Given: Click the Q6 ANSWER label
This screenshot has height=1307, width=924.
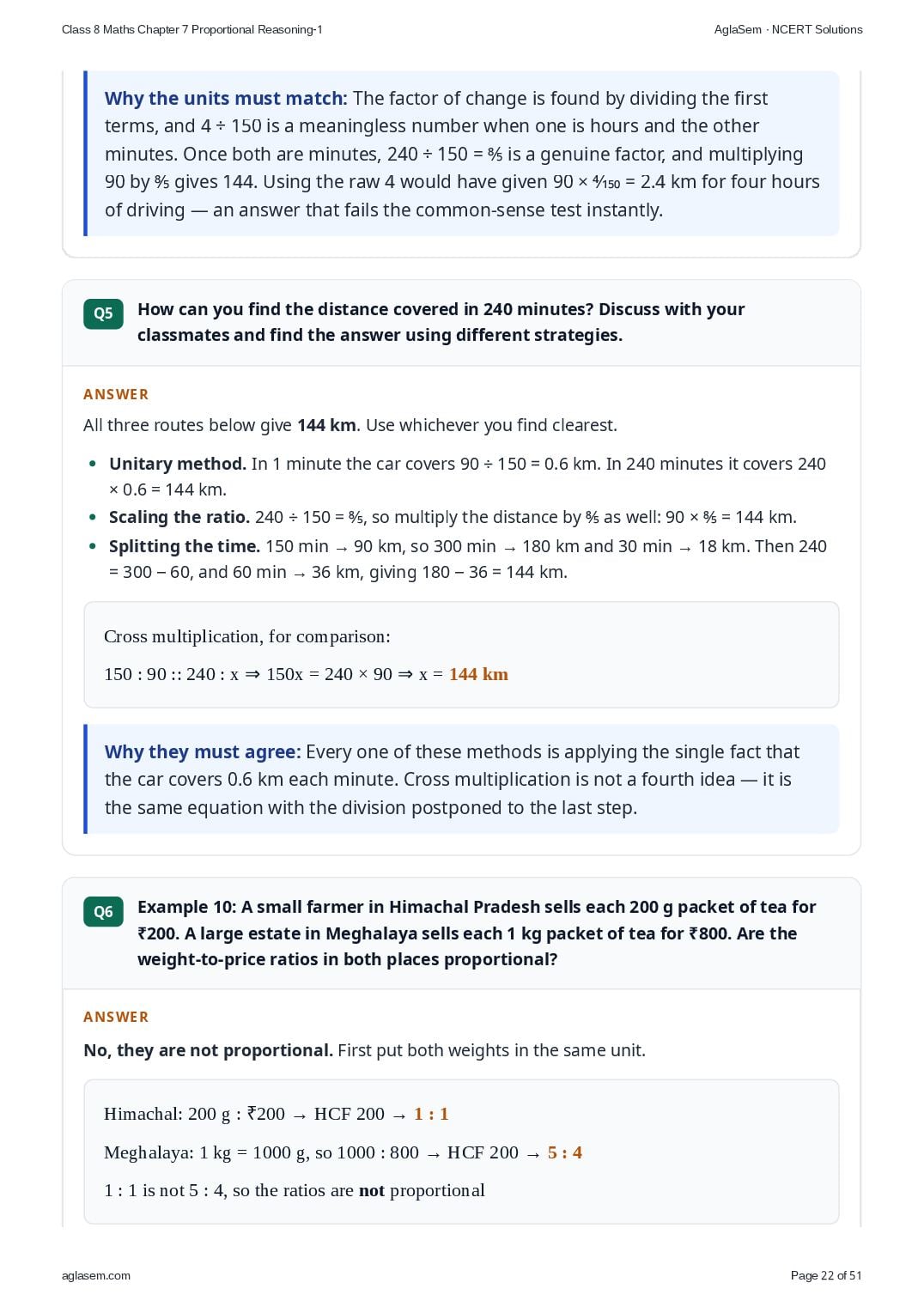Looking at the screenshot, I should [x=116, y=1017].
